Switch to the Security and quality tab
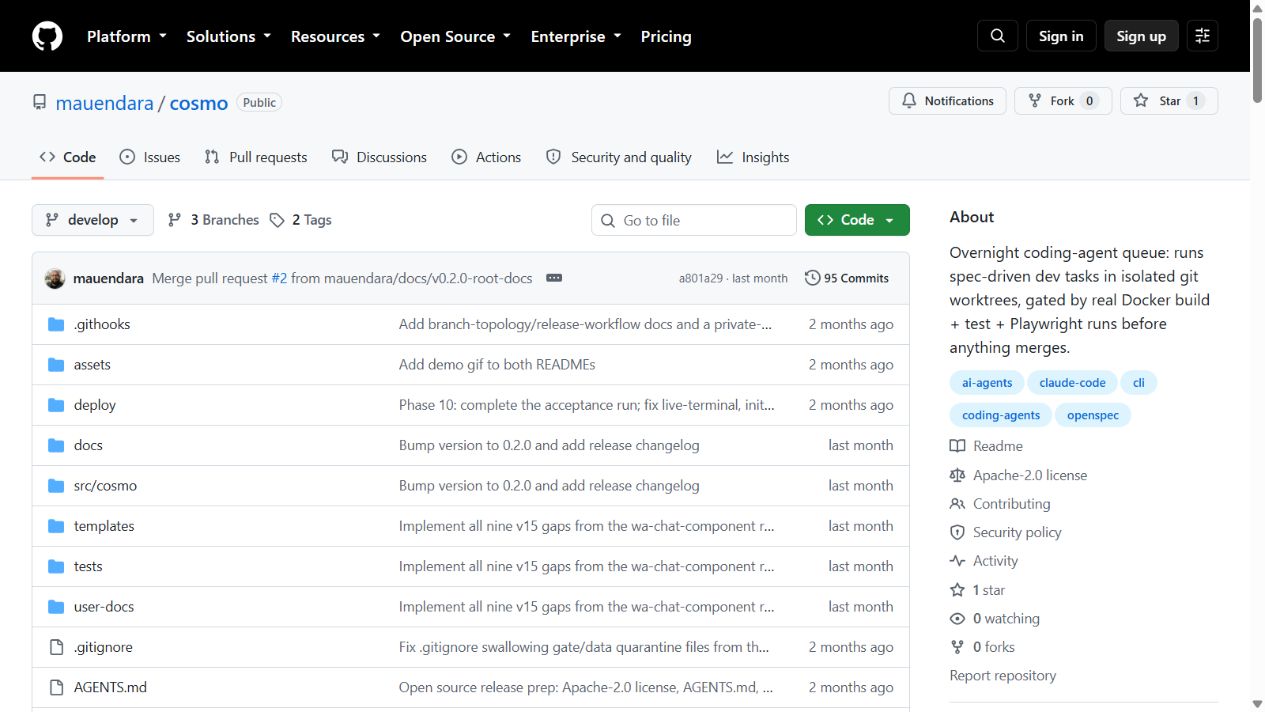This screenshot has height=712, width=1265. click(619, 157)
